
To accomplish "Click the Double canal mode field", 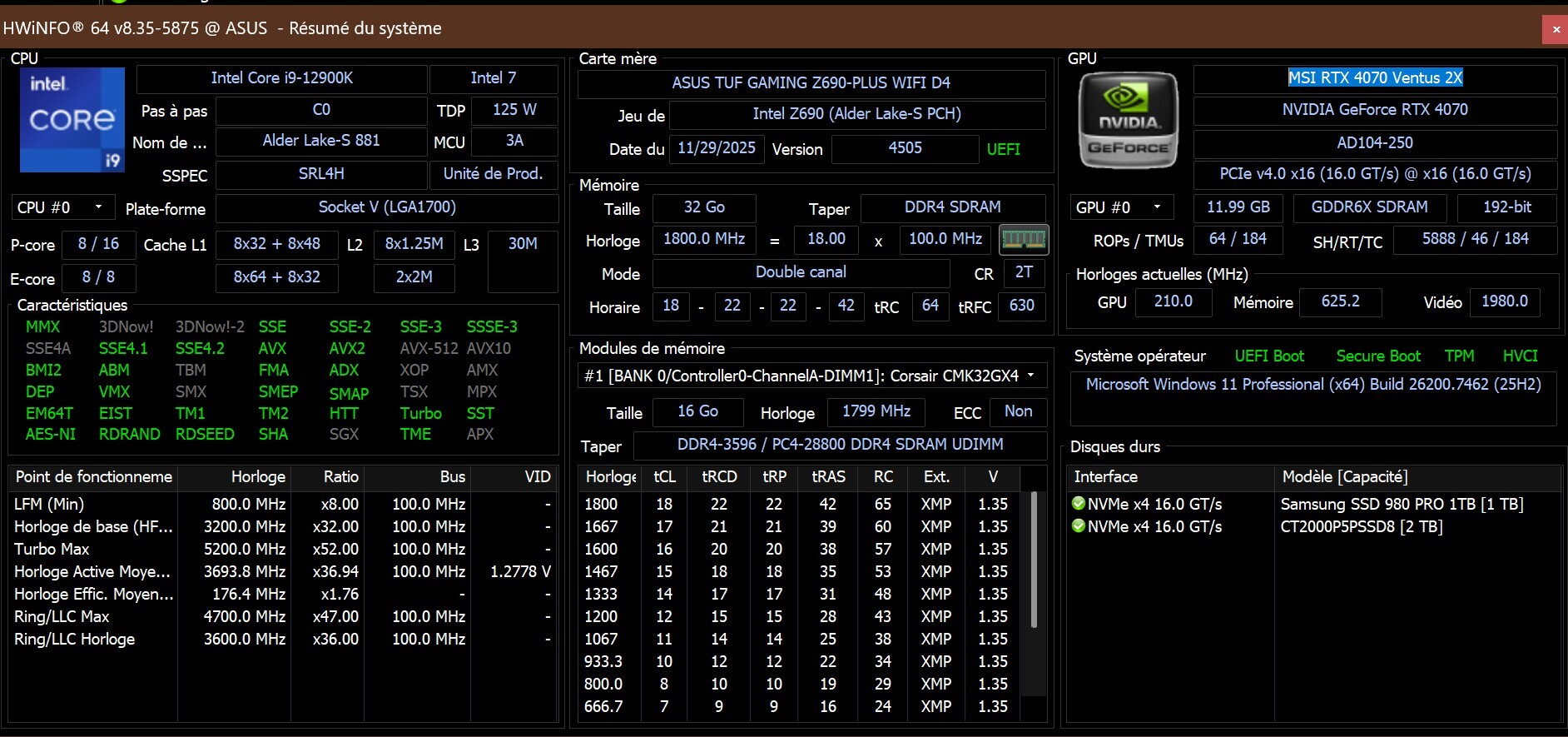I will [x=801, y=272].
